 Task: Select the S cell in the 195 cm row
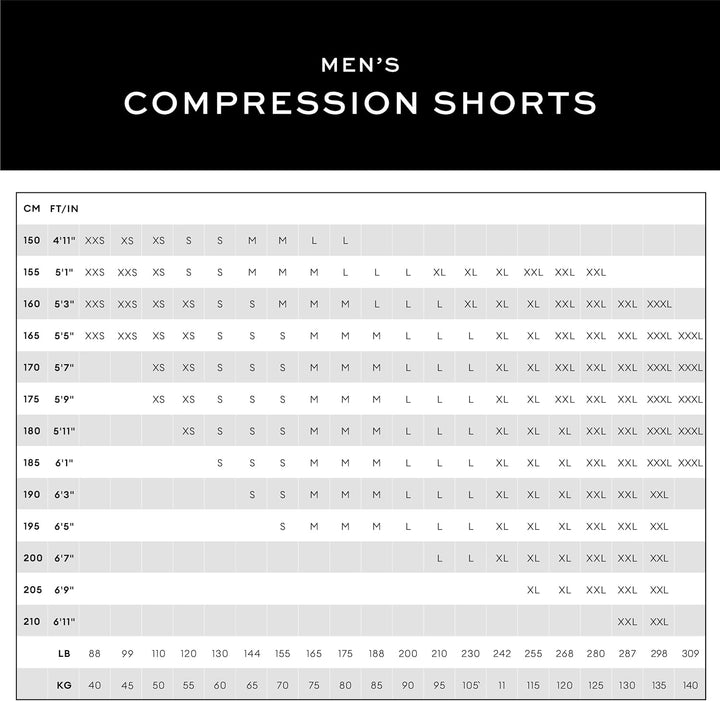(x=283, y=526)
